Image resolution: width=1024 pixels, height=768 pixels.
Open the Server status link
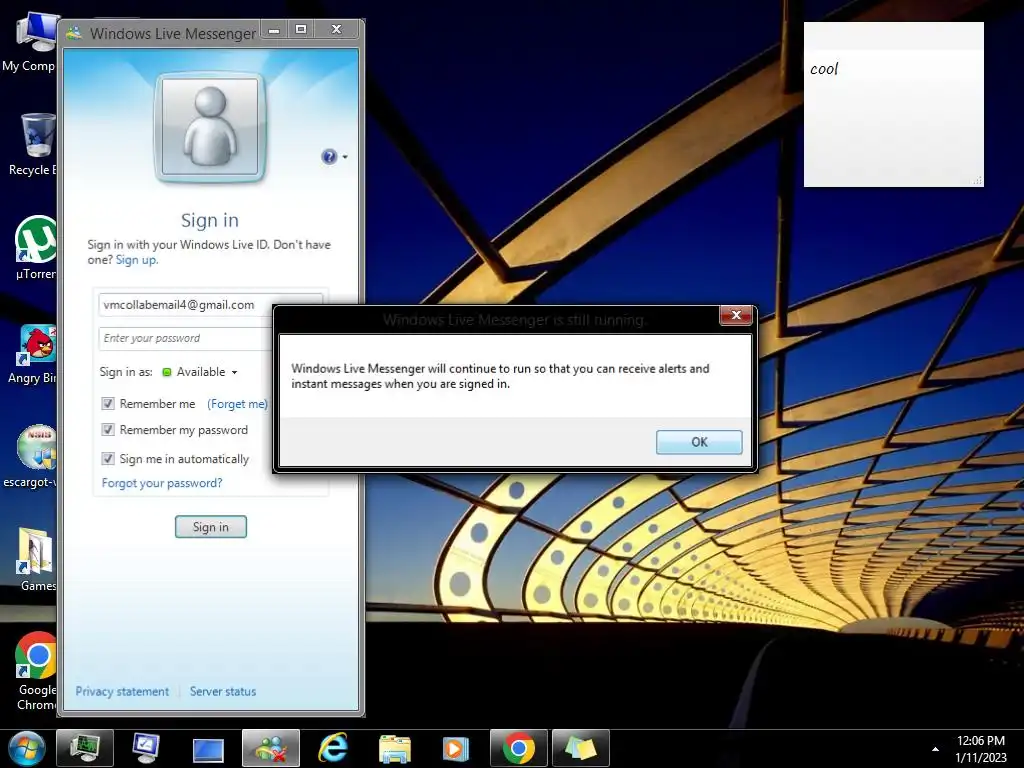(223, 692)
